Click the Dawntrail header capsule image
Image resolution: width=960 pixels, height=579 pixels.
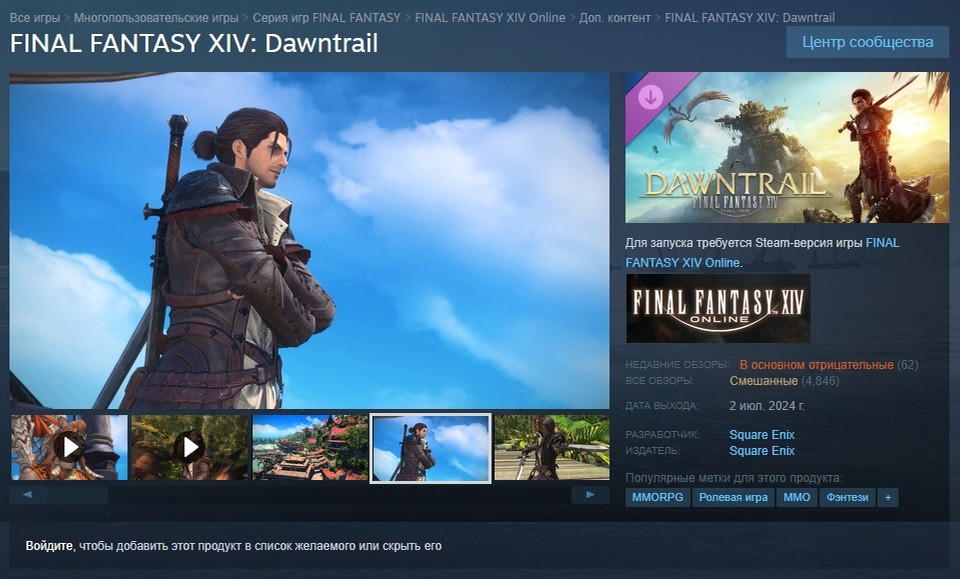[x=787, y=148]
